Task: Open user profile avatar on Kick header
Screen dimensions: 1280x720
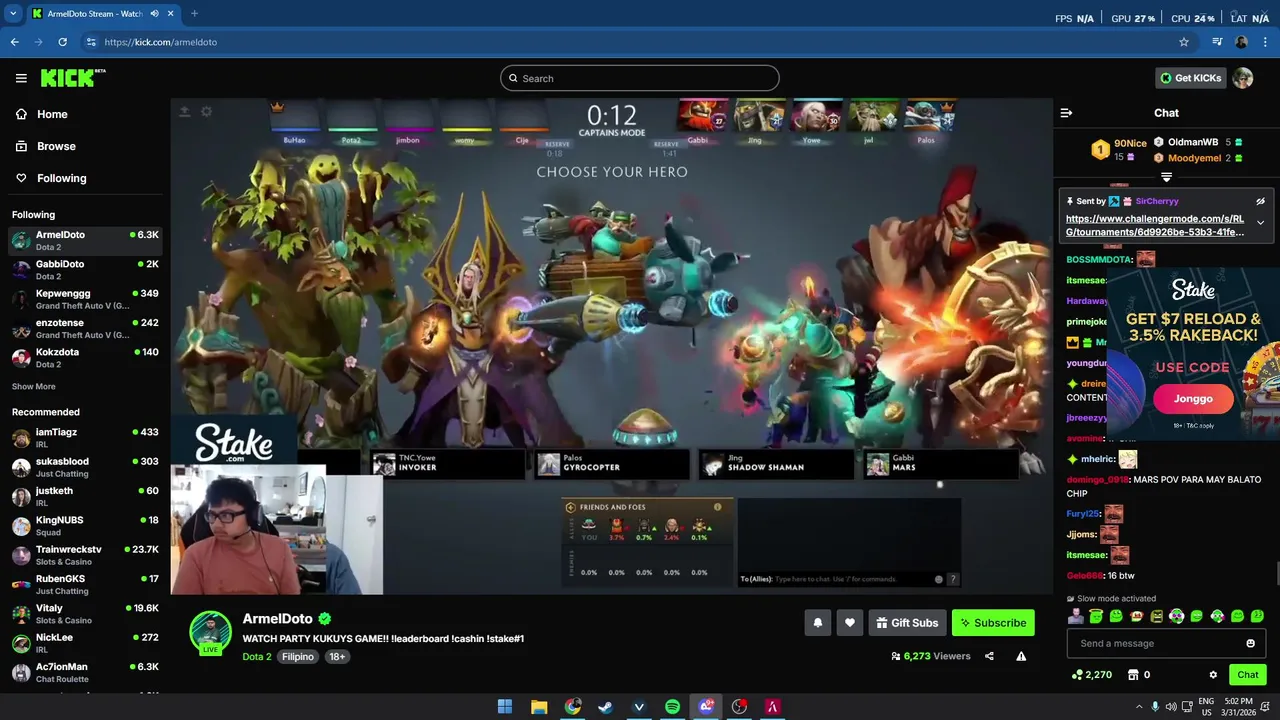Action: (x=1243, y=78)
